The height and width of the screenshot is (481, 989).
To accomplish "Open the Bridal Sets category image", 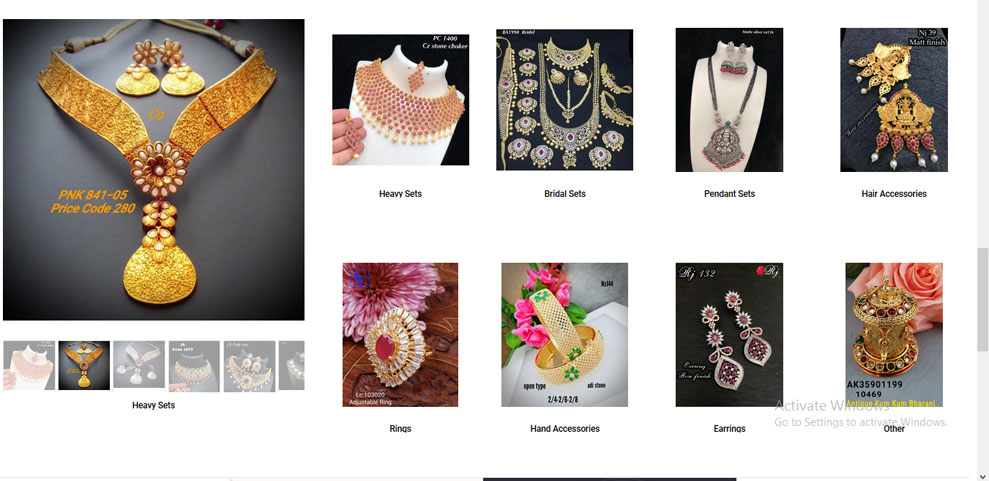I will pyautogui.click(x=565, y=100).
